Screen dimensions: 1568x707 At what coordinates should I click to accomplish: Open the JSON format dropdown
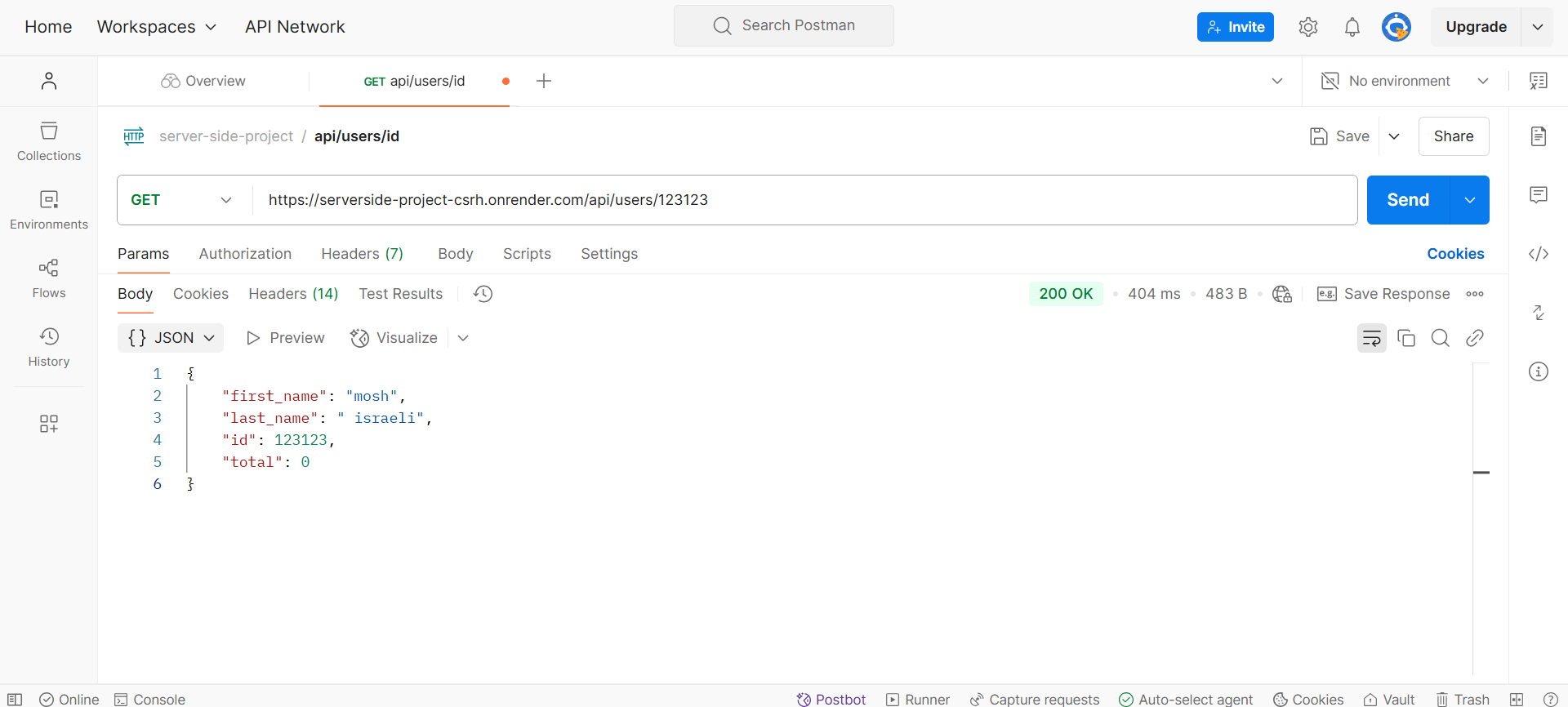[171, 338]
